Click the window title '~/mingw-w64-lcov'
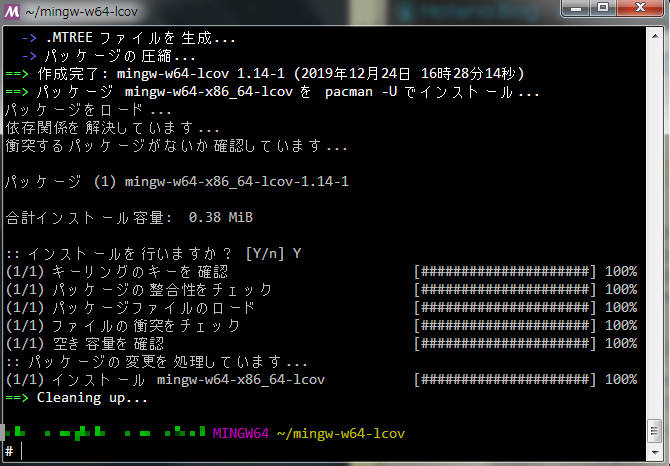 tap(82, 12)
